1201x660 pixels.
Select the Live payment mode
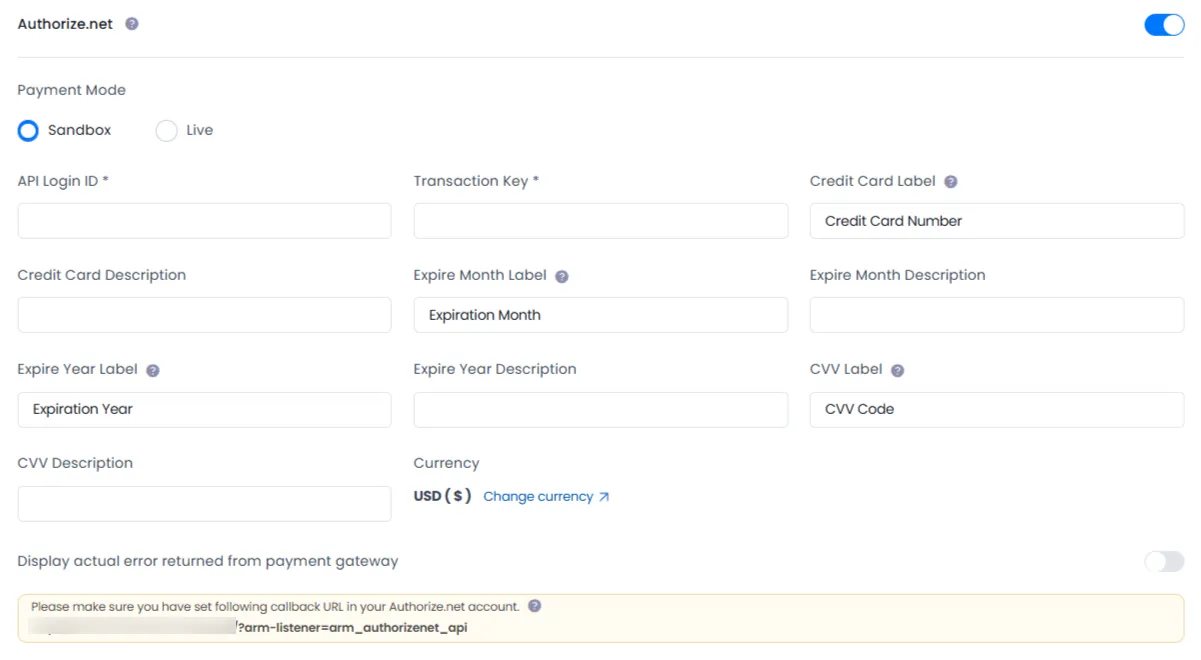tap(166, 130)
